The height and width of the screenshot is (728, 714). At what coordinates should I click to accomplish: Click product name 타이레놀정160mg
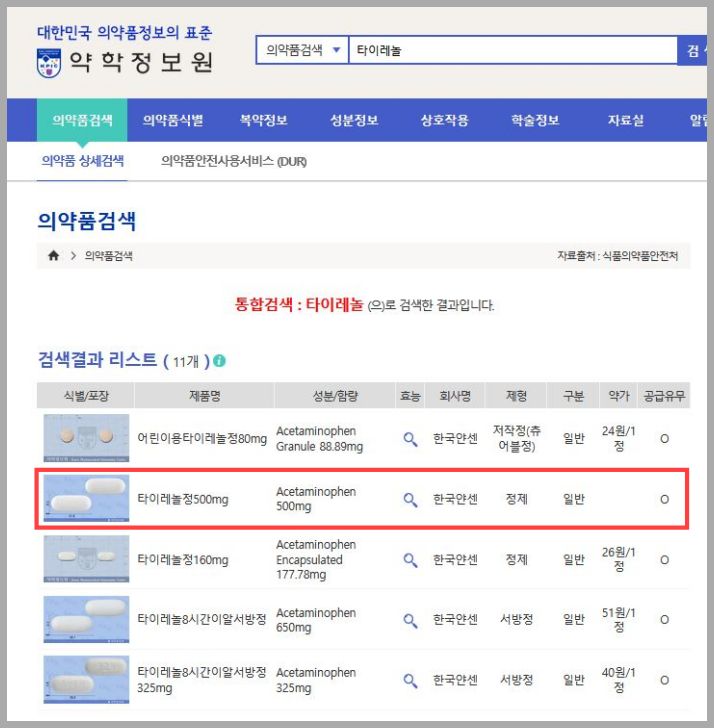tap(183, 560)
